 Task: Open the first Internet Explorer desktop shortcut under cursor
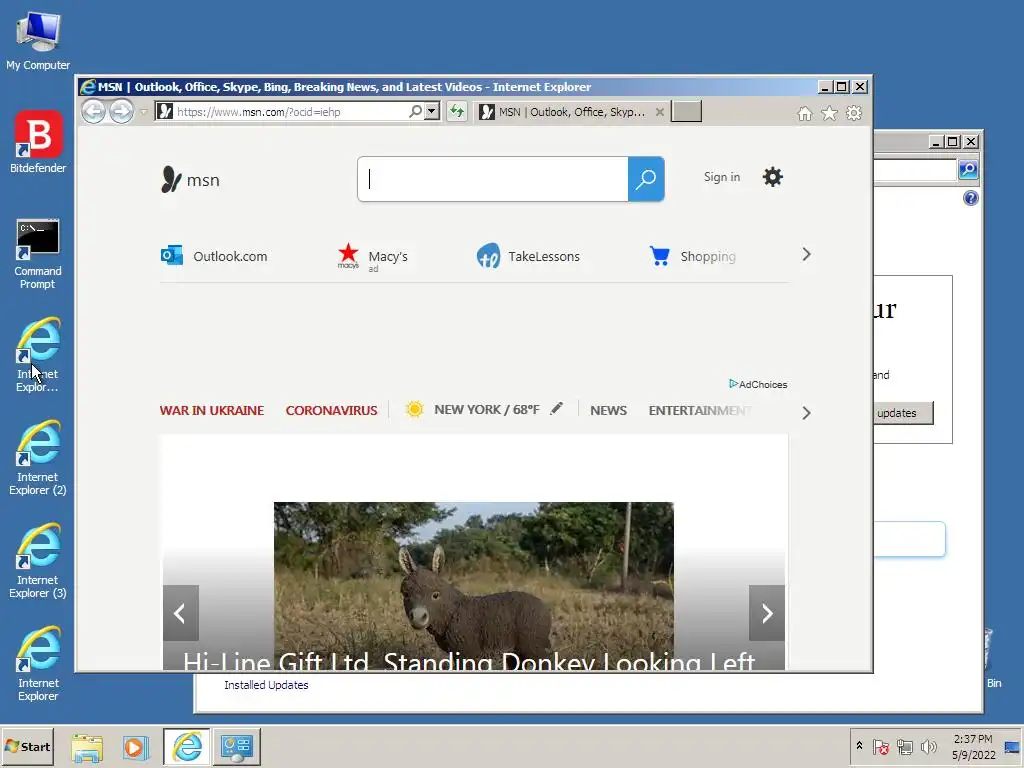(38, 356)
